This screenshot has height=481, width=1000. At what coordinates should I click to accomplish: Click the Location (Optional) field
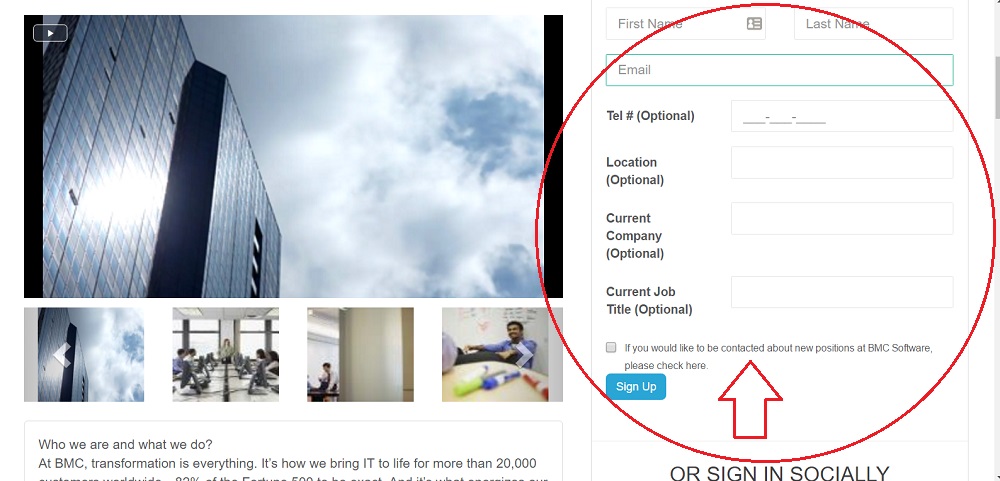pos(842,163)
